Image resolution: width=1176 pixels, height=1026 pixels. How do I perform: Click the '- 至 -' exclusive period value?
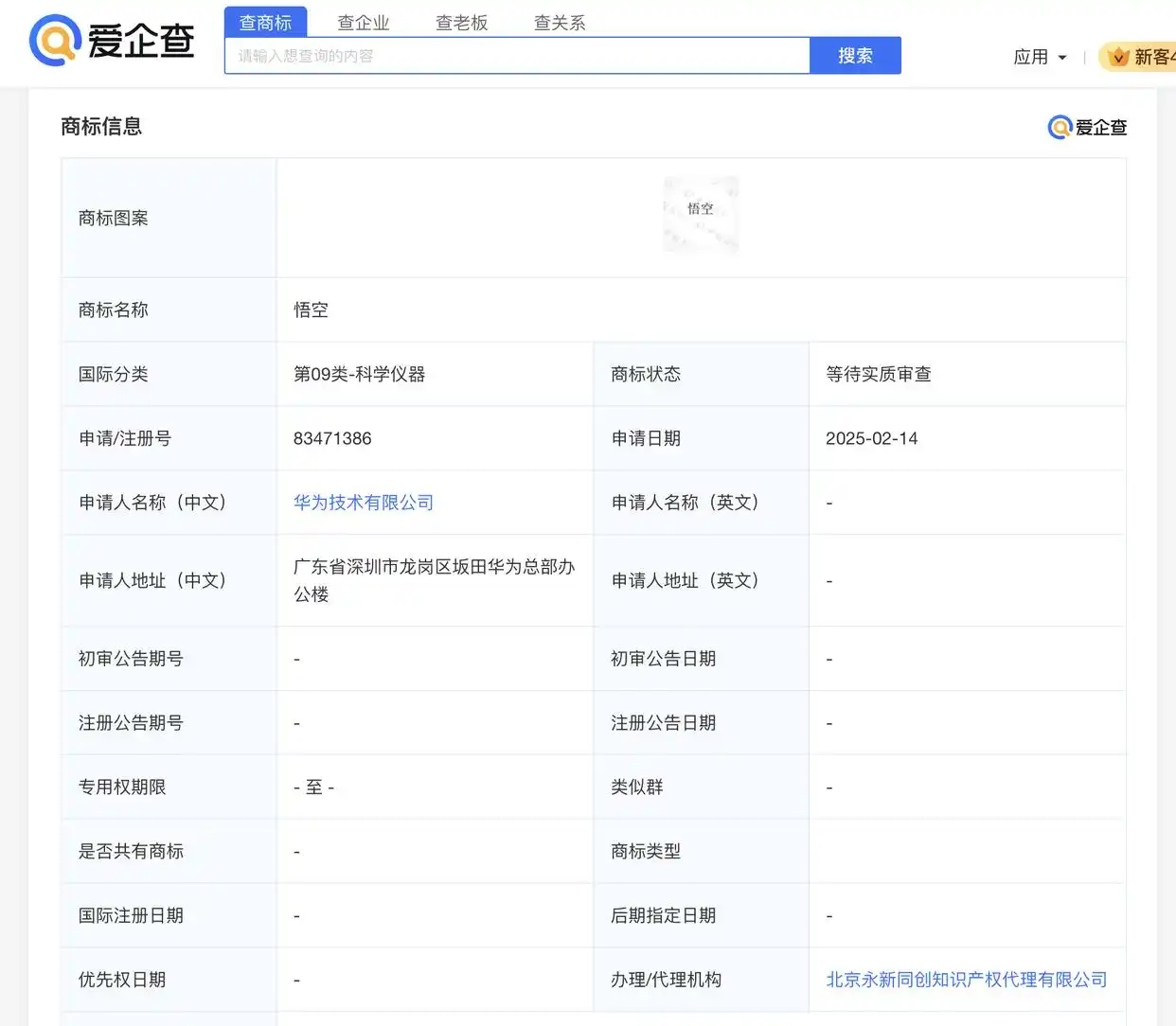[x=313, y=787]
